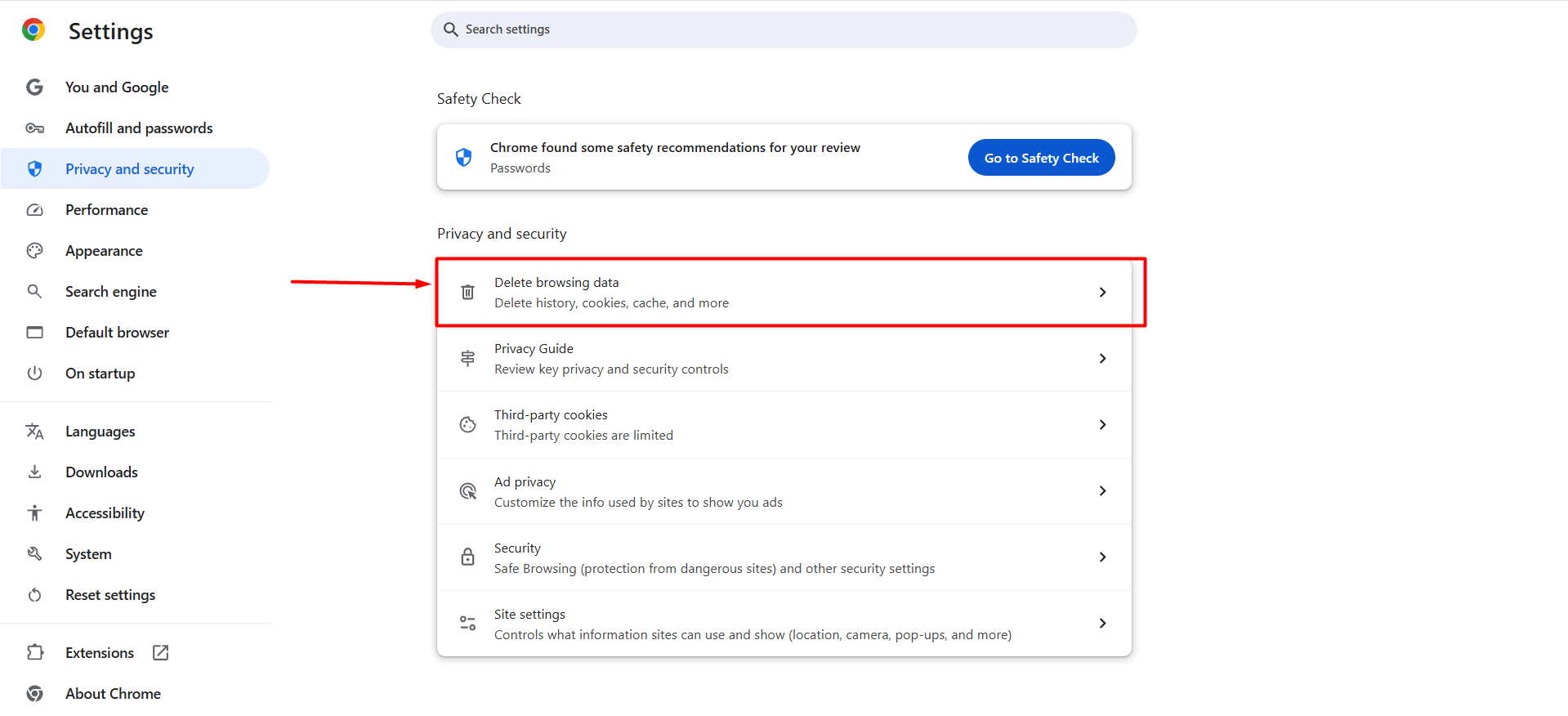Click the Chrome logo beside Settings
This screenshot has height=716, width=1568.
tap(34, 30)
